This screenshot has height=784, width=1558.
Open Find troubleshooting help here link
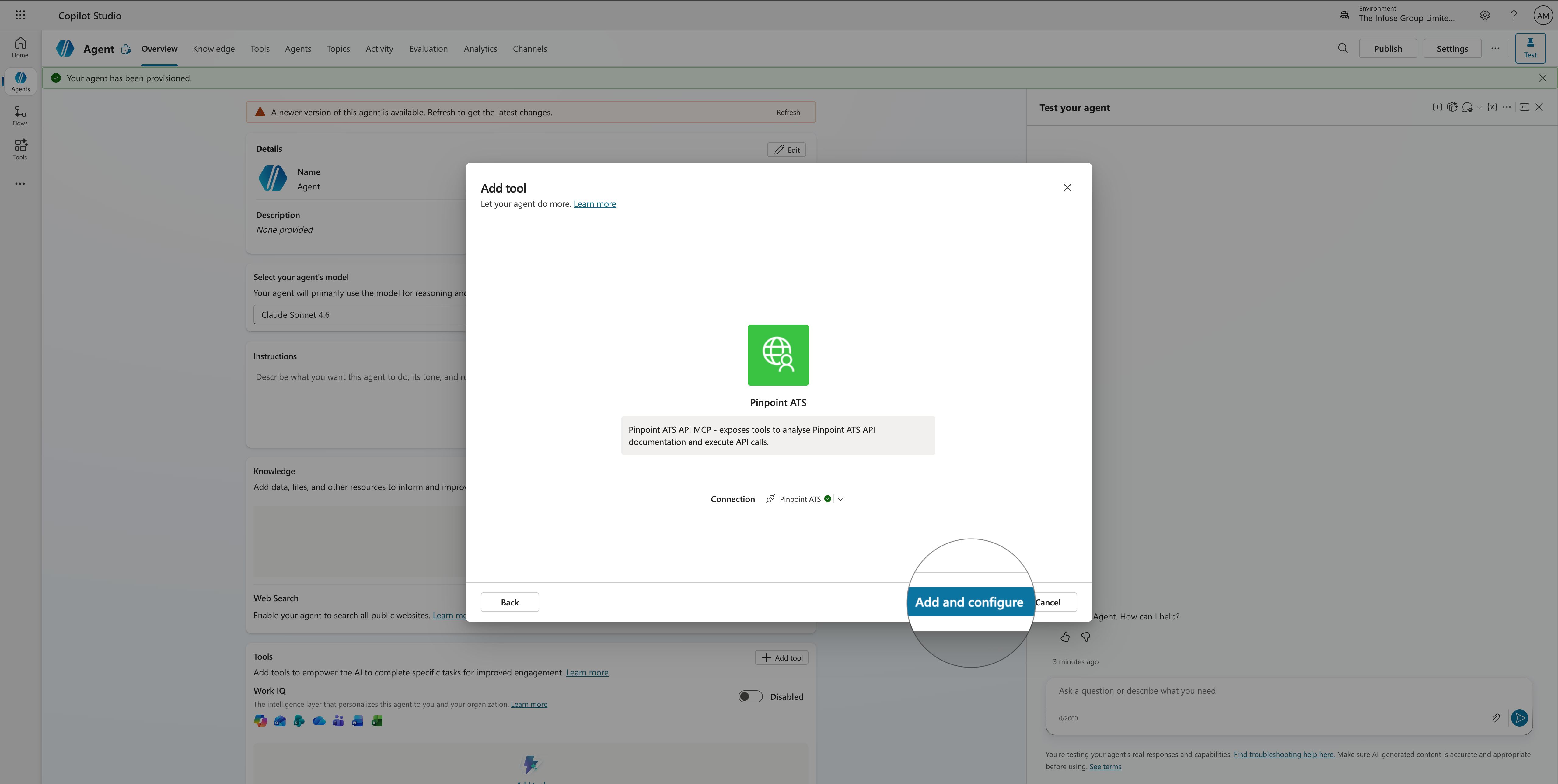[1284, 755]
